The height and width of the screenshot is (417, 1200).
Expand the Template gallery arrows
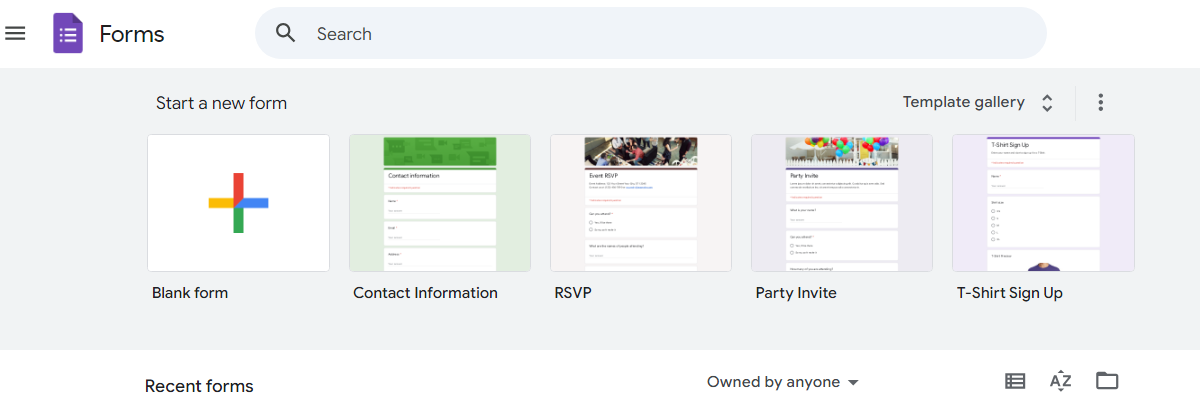coord(1047,103)
